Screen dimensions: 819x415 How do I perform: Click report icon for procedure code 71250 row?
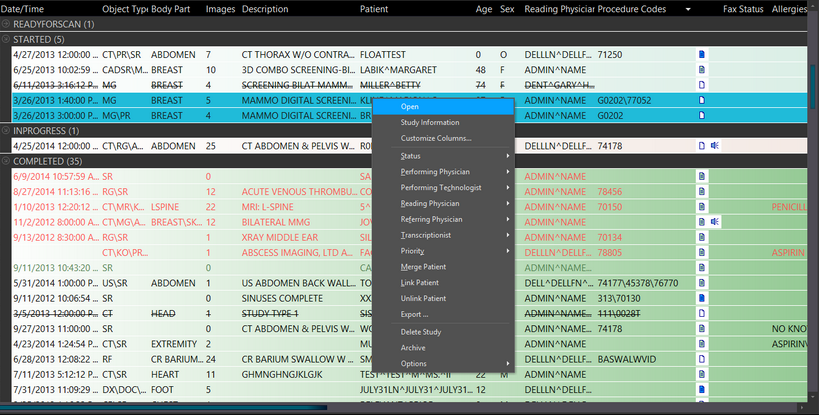coord(702,54)
